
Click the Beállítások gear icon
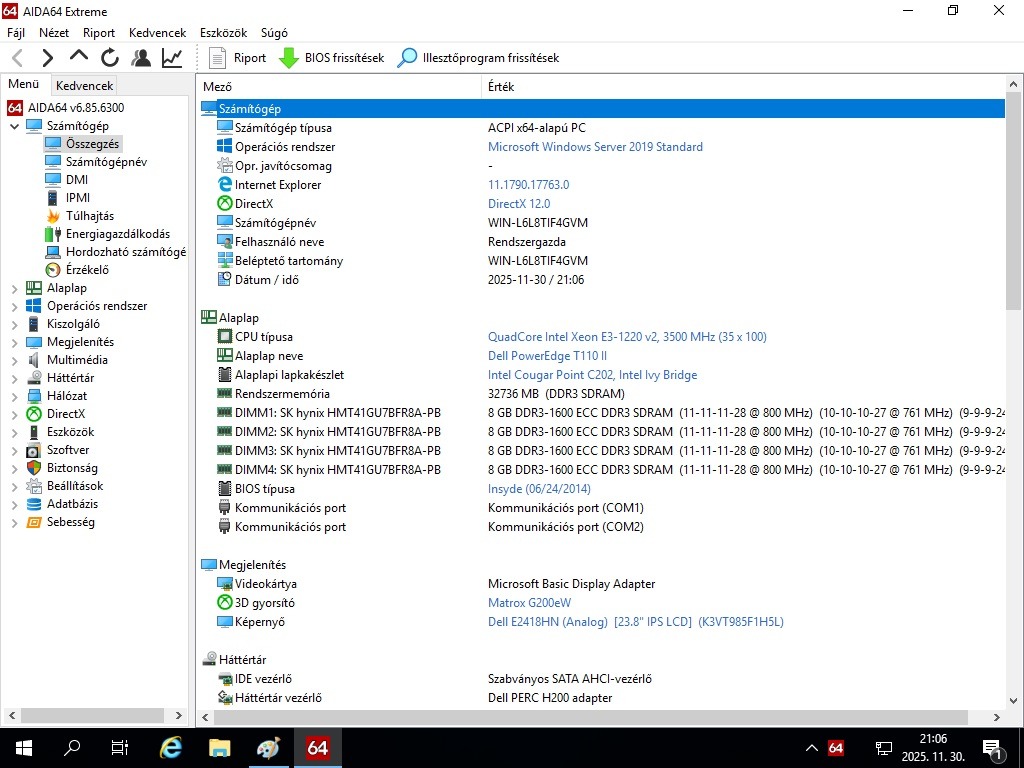click(x=34, y=486)
